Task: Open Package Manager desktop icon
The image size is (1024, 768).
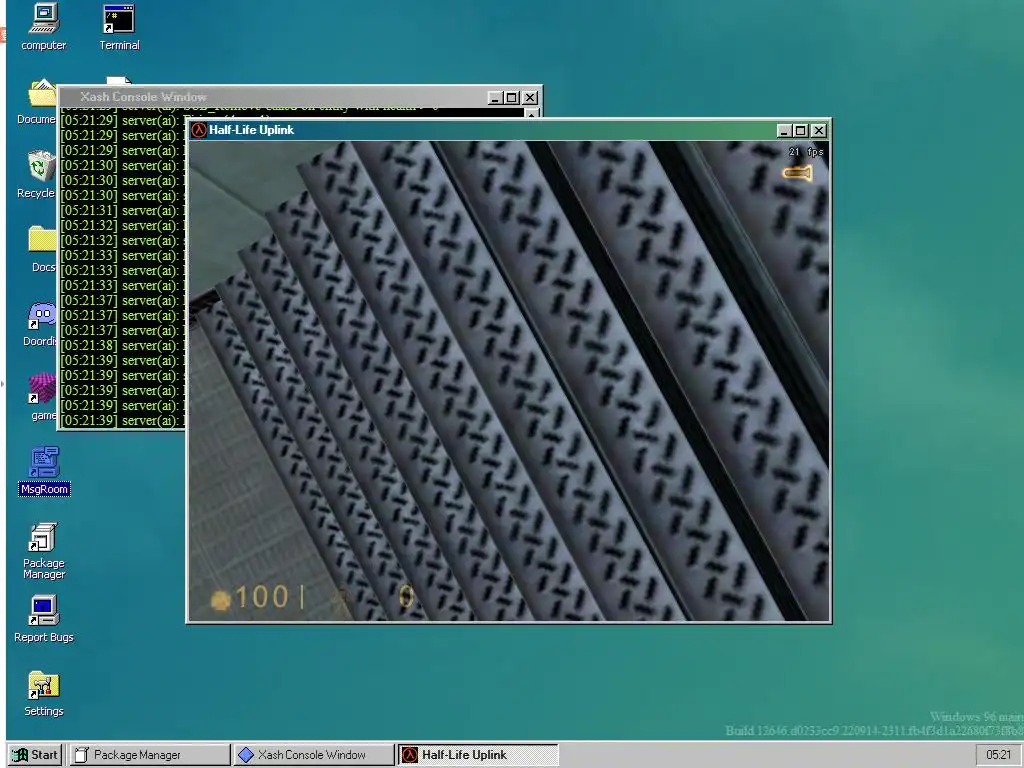Action: 44,551
